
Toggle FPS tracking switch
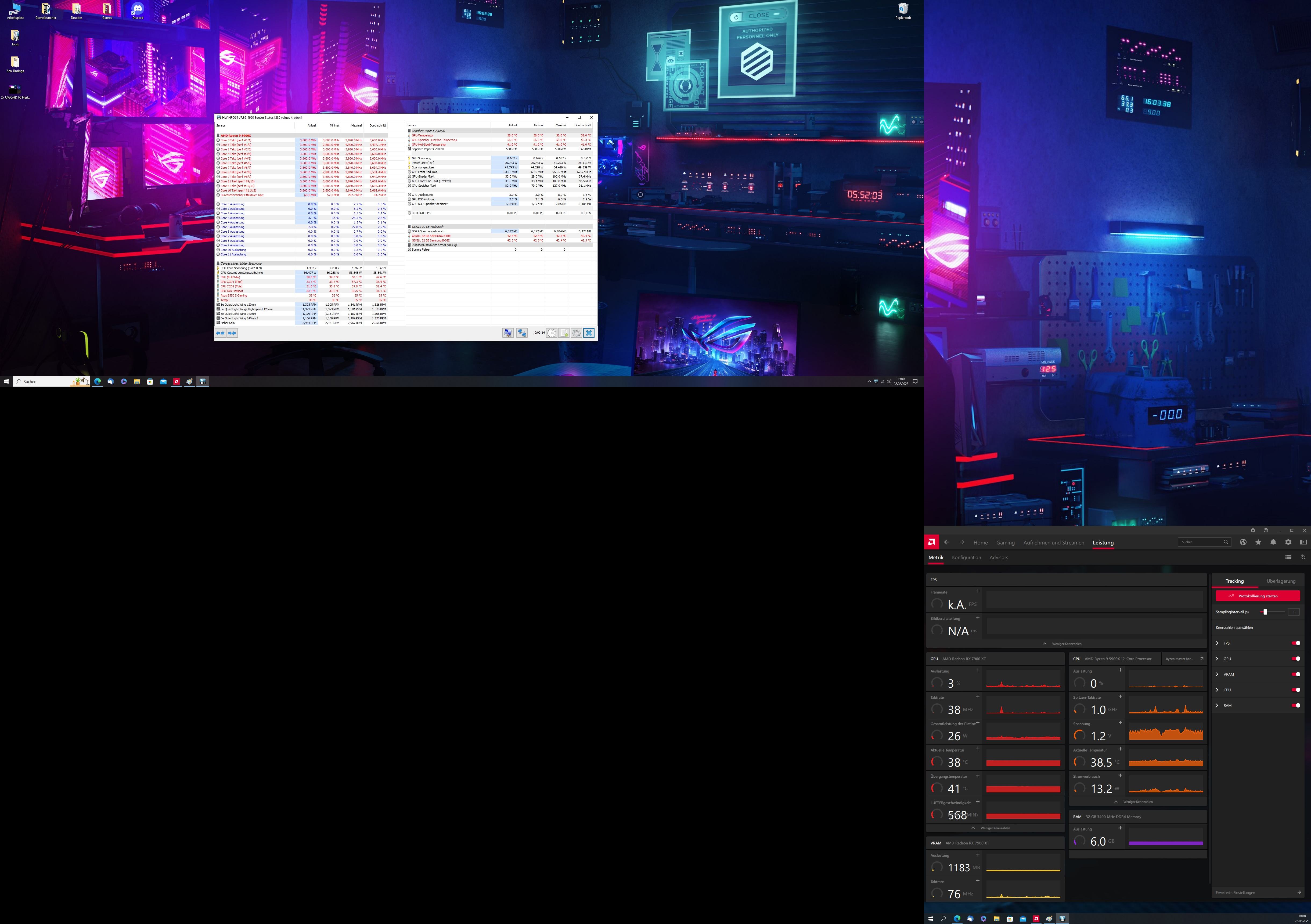click(1296, 643)
